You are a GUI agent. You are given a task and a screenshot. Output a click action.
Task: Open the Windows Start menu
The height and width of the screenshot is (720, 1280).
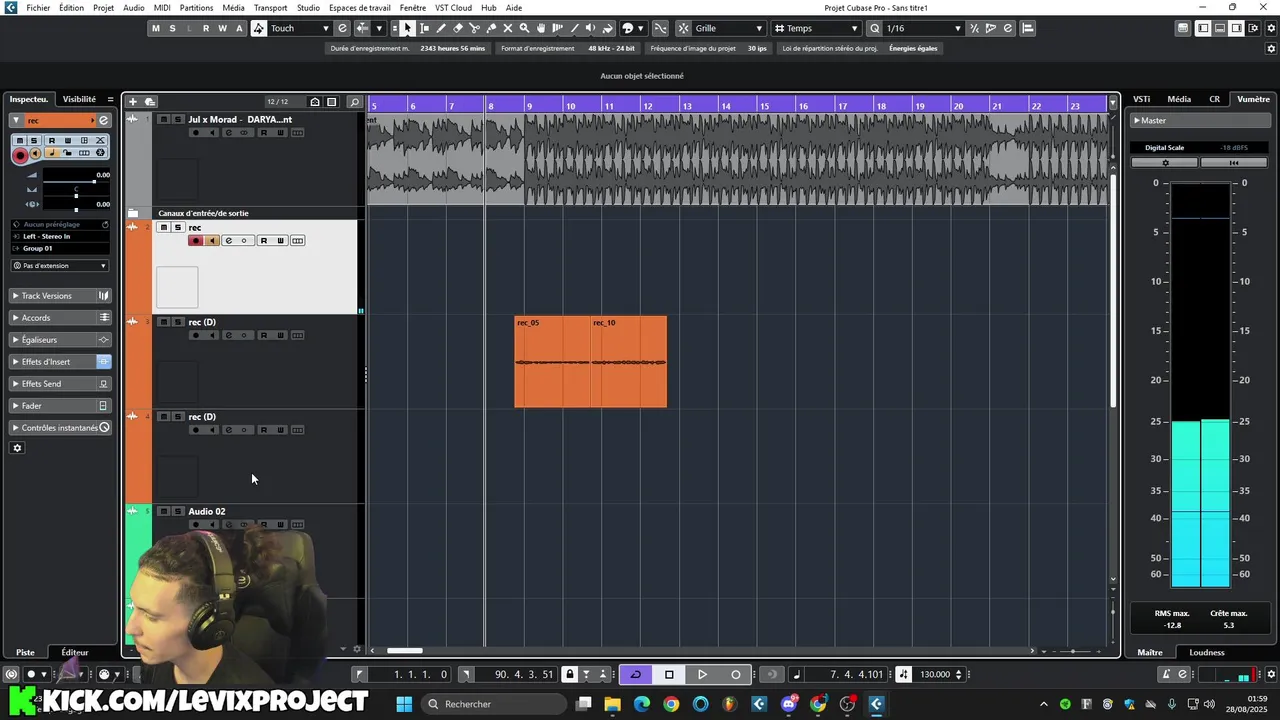click(404, 704)
